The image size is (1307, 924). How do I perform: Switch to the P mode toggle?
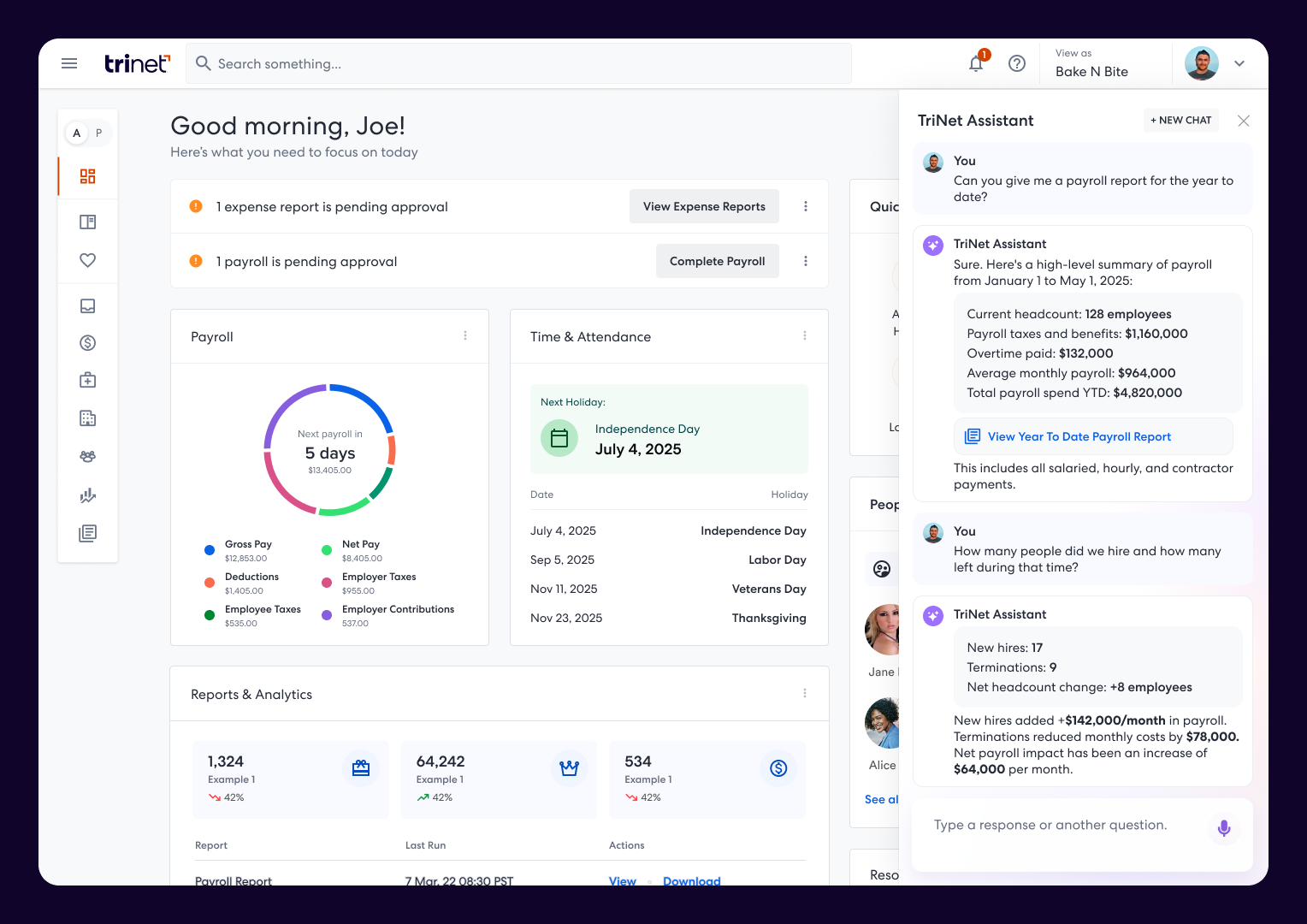[99, 133]
